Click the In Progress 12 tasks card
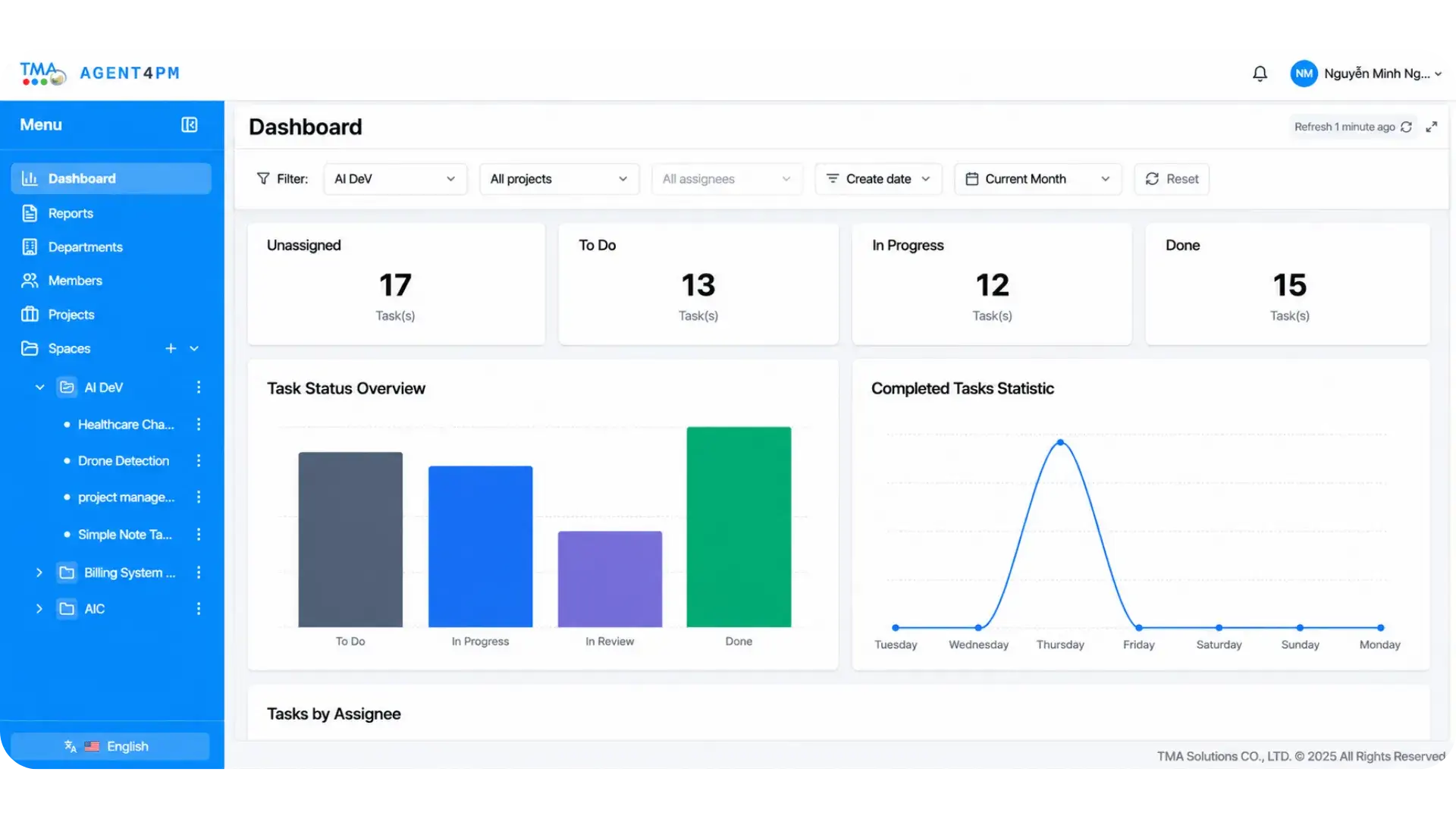This screenshot has width=1456, height=819. point(992,284)
